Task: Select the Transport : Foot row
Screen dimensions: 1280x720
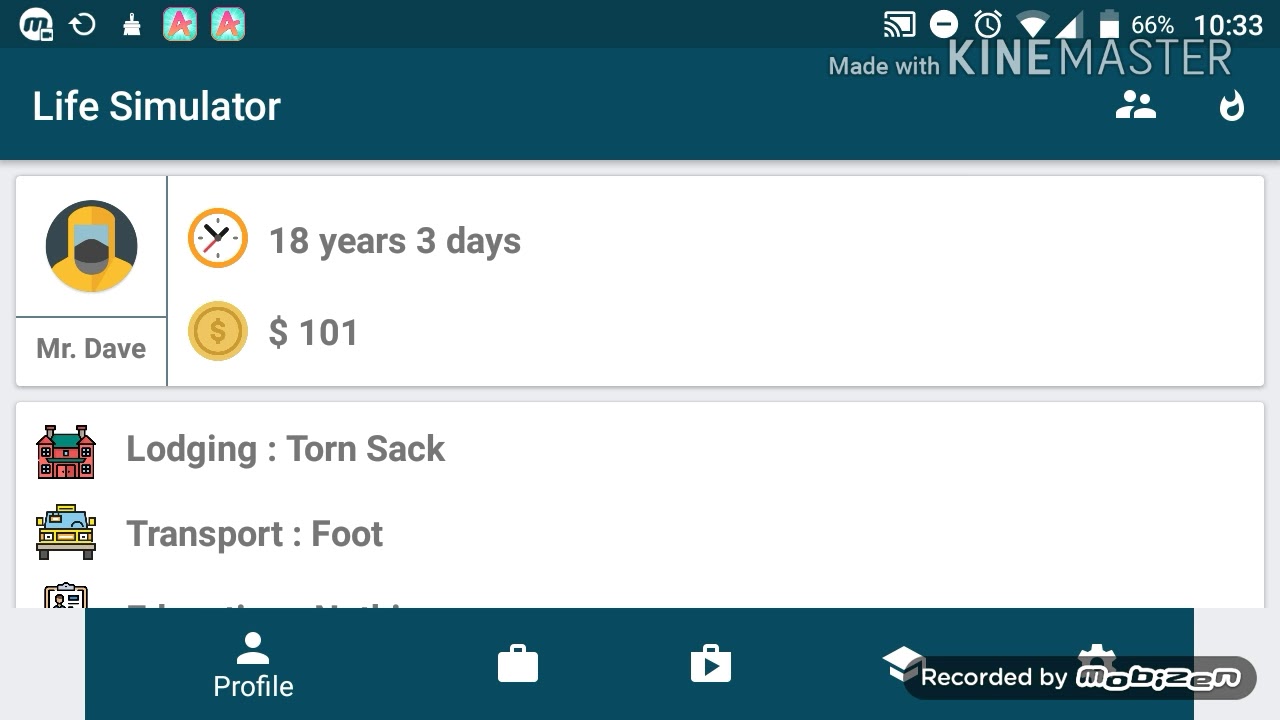Action: [255, 534]
